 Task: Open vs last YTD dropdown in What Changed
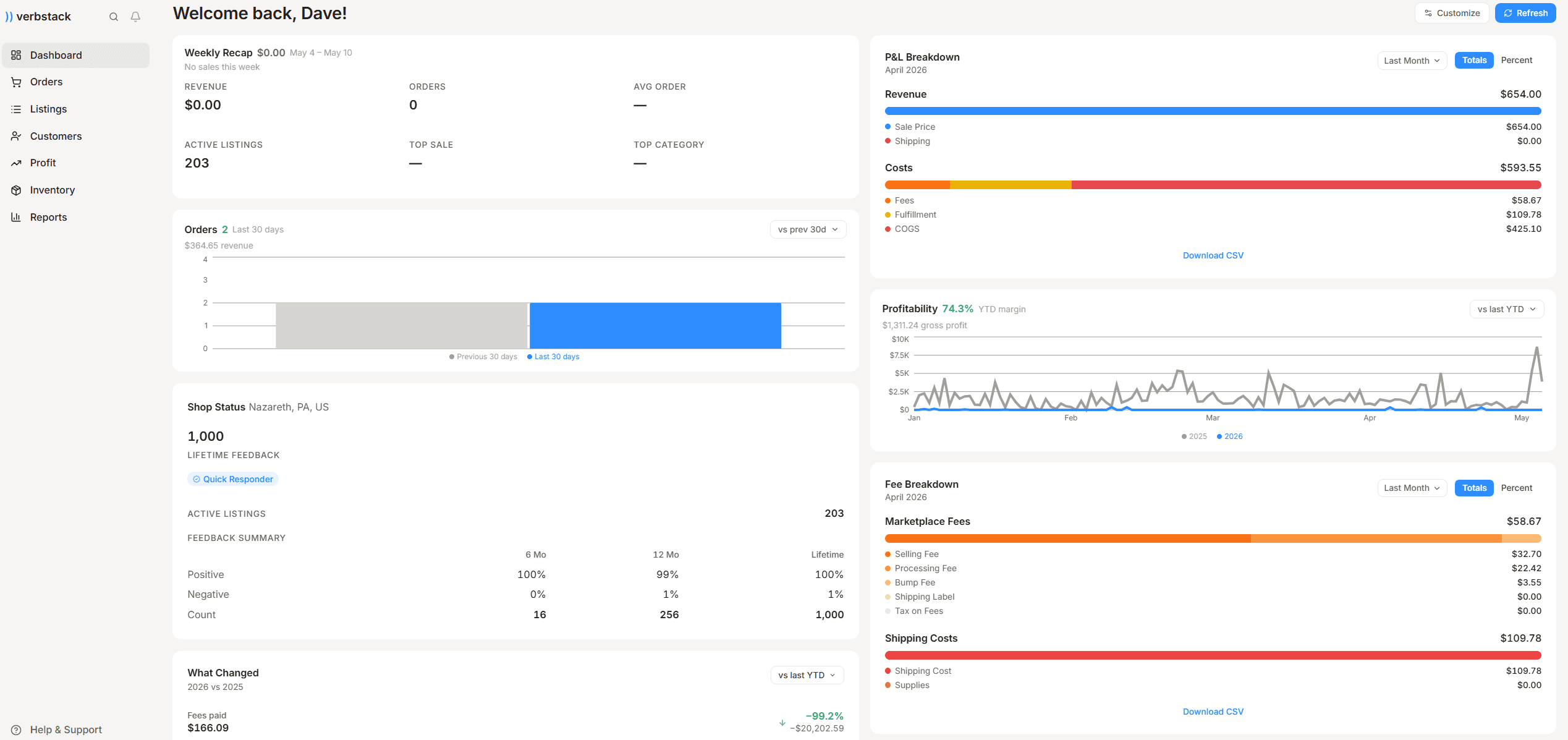pyautogui.click(x=807, y=675)
